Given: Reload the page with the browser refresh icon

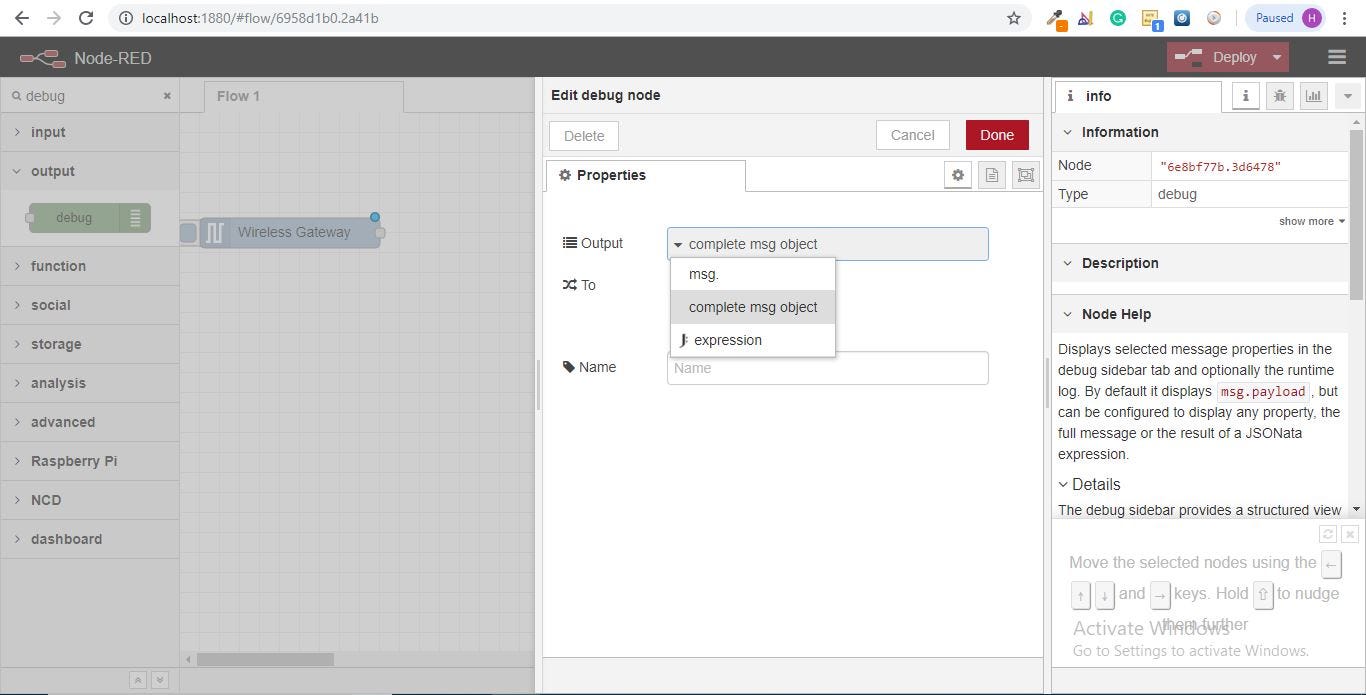Looking at the screenshot, I should click(x=85, y=17).
